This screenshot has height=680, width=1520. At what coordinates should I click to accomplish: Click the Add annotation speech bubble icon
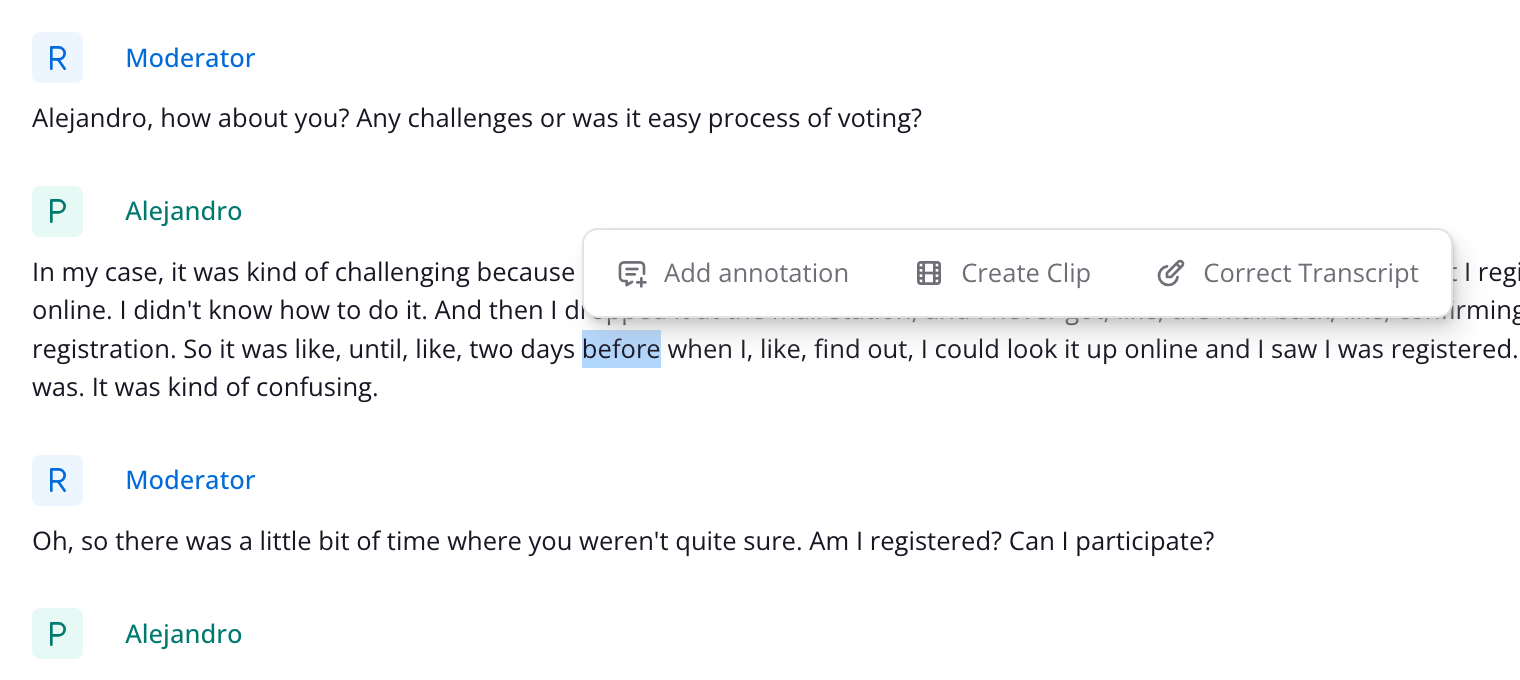[x=632, y=274]
